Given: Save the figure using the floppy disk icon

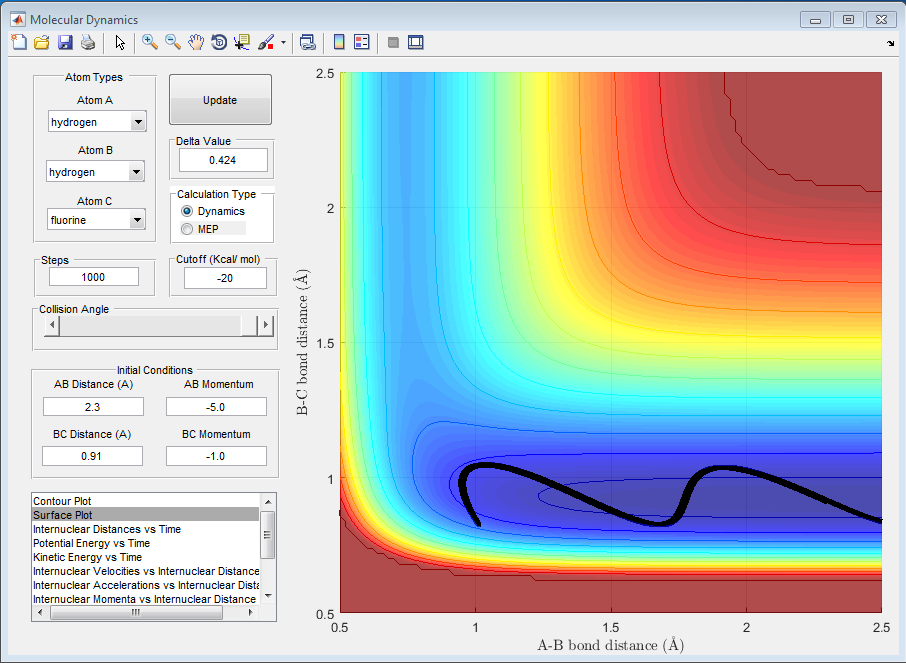Looking at the screenshot, I should [x=65, y=42].
